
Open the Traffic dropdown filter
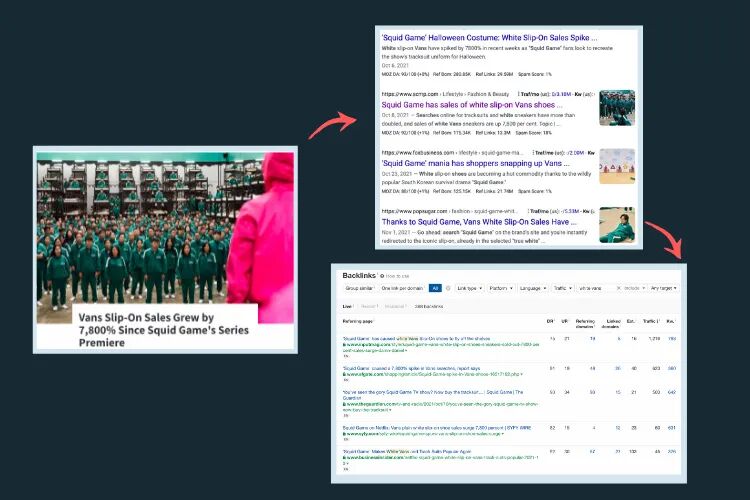(x=562, y=288)
